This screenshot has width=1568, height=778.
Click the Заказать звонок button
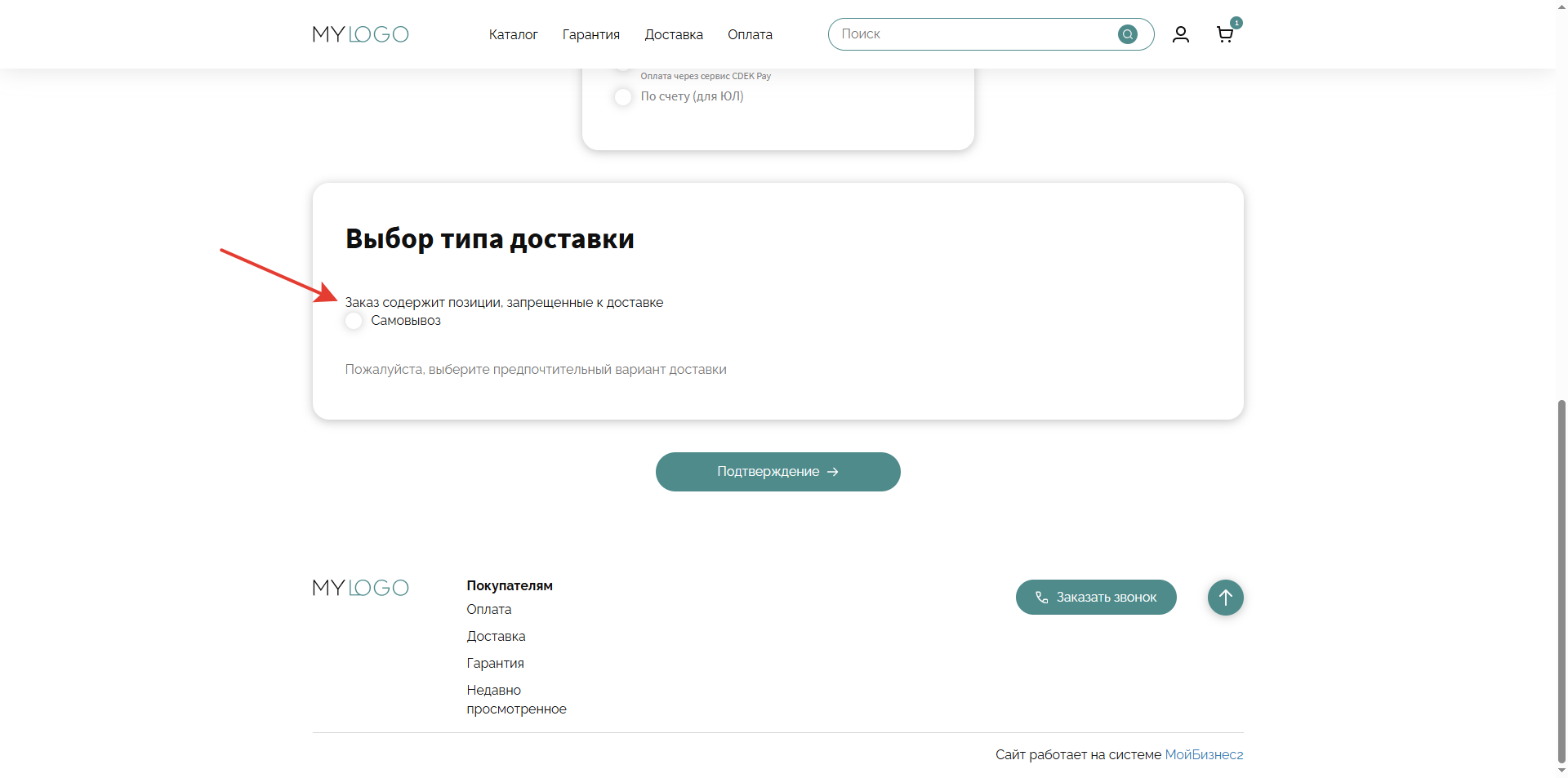(1095, 598)
